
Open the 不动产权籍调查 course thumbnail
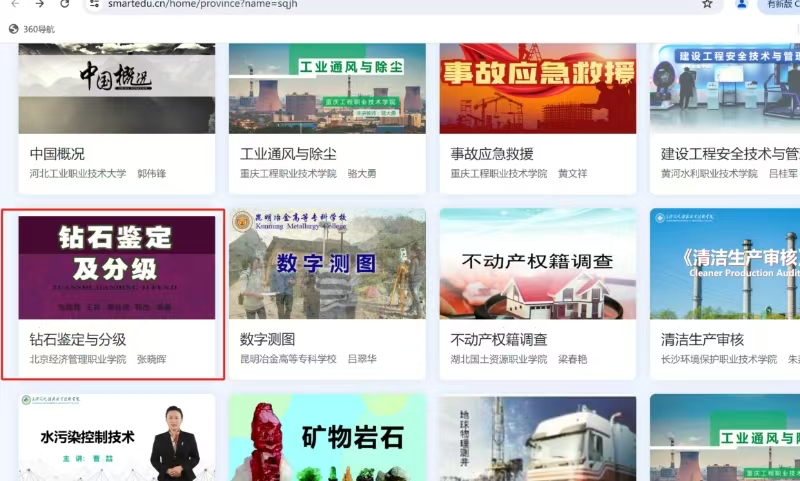(x=538, y=264)
